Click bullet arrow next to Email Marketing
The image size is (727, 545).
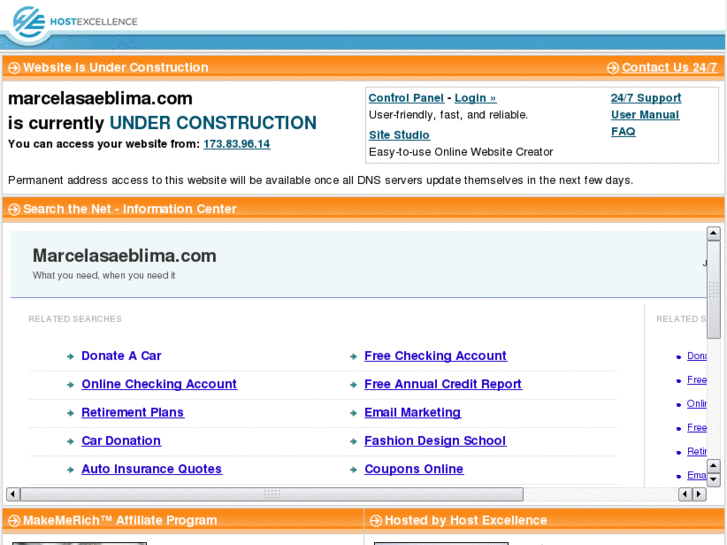click(x=353, y=413)
